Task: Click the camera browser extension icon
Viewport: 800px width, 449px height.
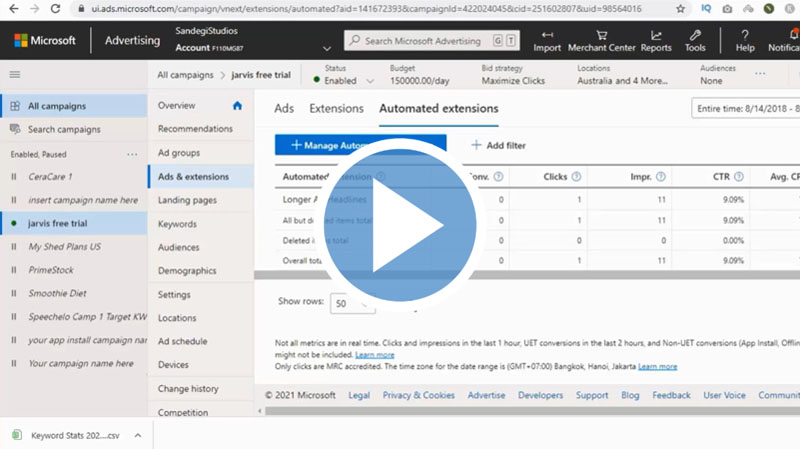Action: [x=727, y=9]
